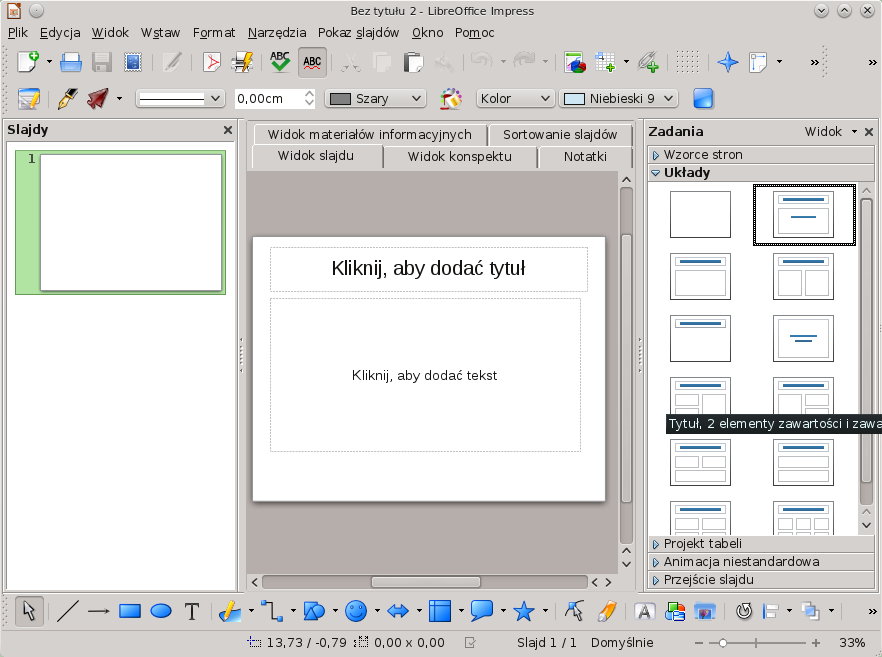The width and height of the screenshot is (882, 657).
Task: Open the Fontwork Gallery
Action: 645,611
